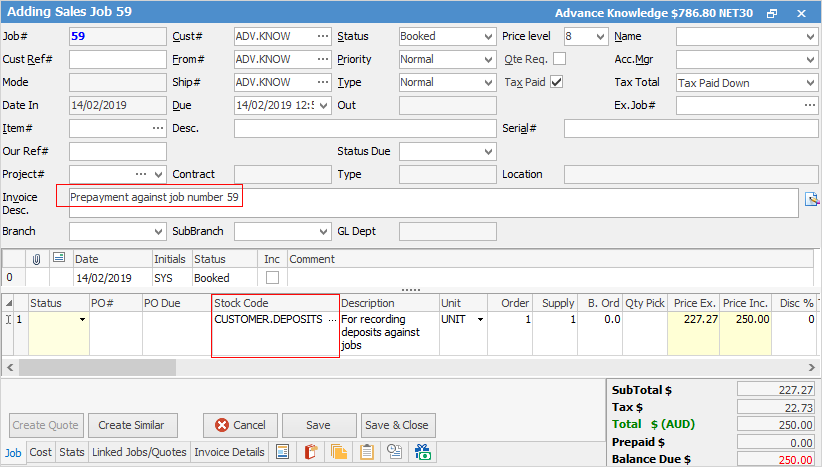
Task: Click the Create Similar button
Action: point(132,425)
